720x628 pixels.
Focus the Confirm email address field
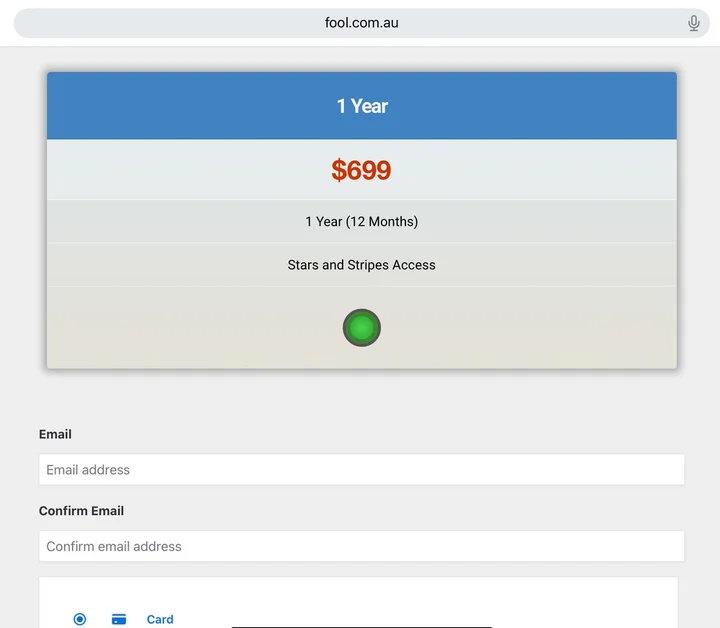(x=361, y=547)
